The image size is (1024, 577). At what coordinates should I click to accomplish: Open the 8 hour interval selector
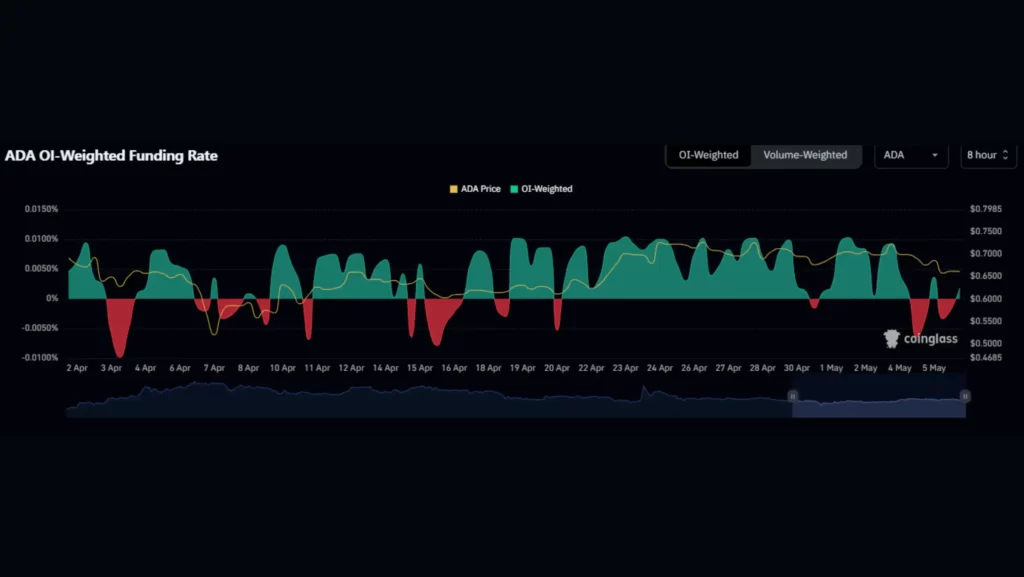click(x=987, y=155)
